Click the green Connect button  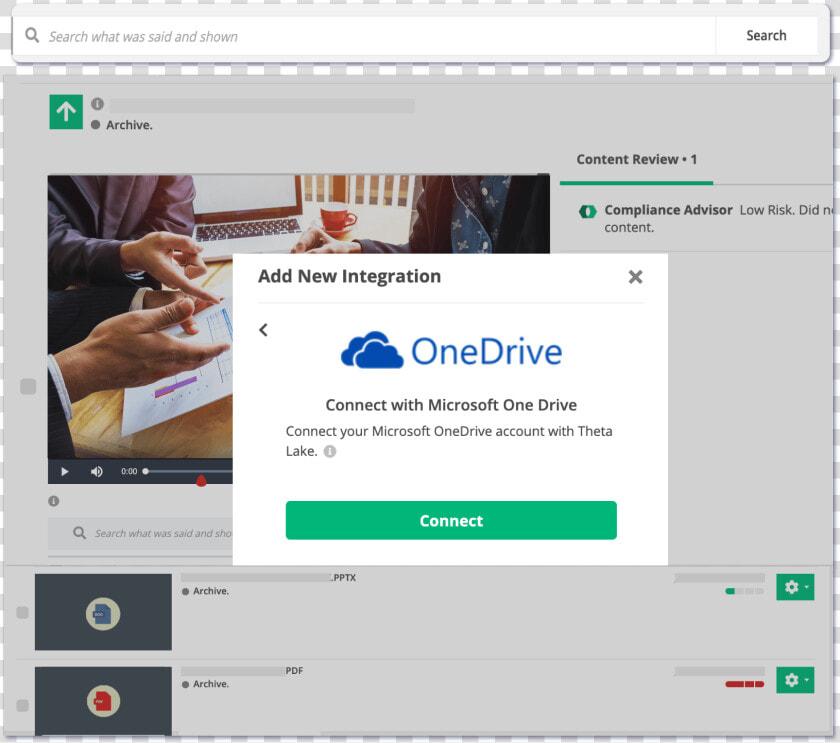pyautogui.click(x=451, y=520)
